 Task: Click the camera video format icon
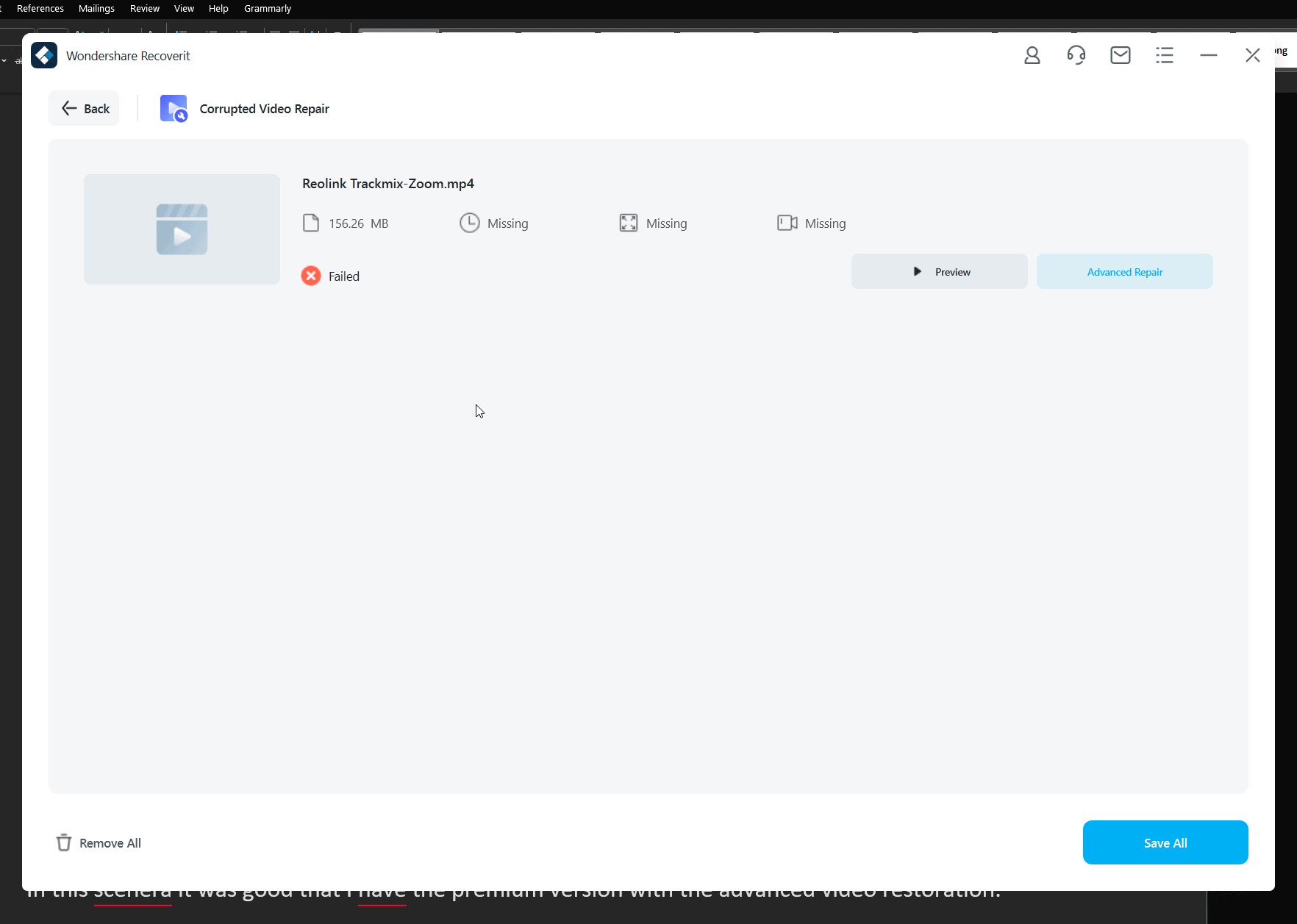(x=787, y=223)
